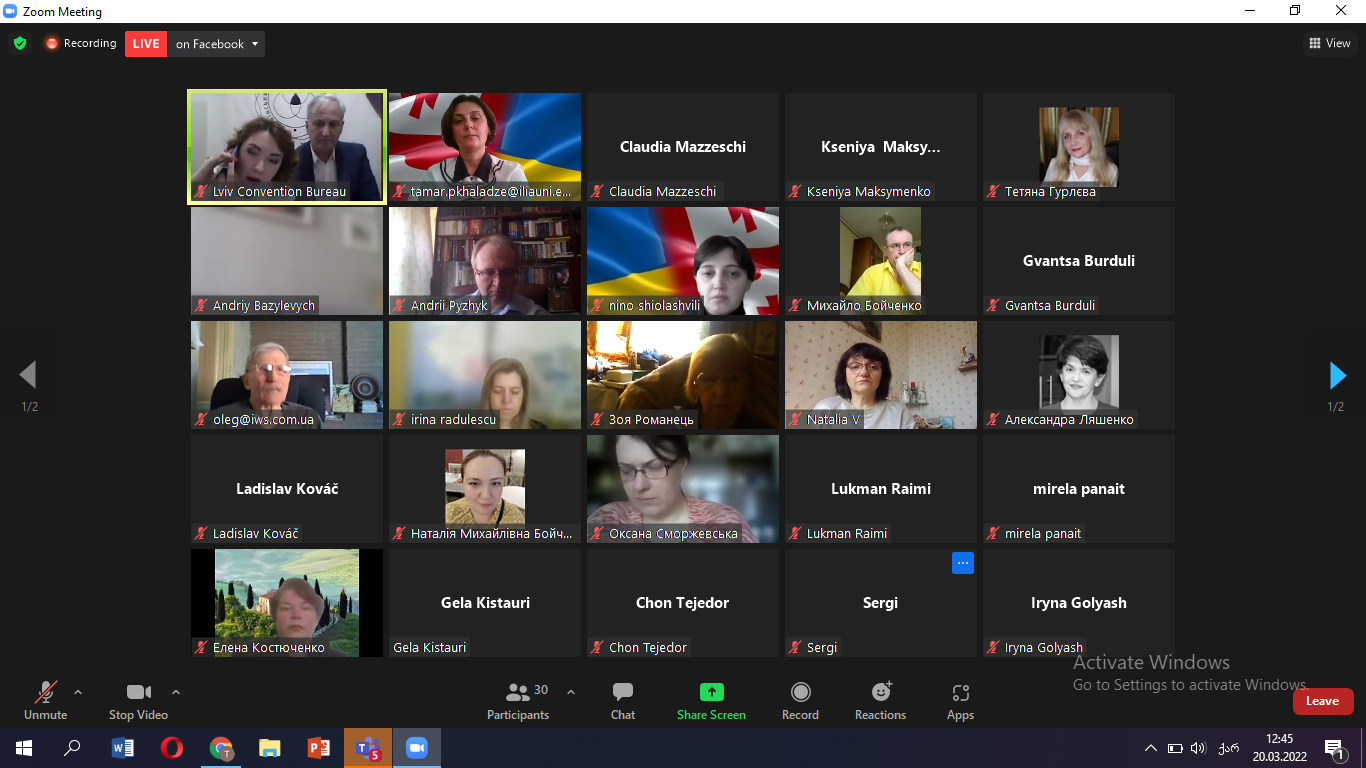The height and width of the screenshot is (768, 1366).
Task: Open the taskbar clock and date
Action: 1279,748
